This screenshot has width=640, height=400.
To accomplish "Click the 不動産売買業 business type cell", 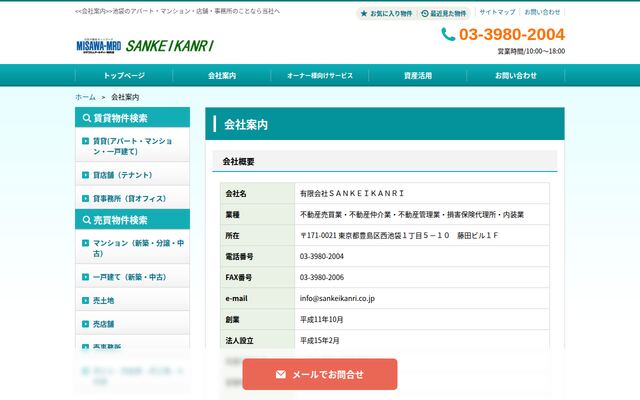I will [x=422, y=214].
